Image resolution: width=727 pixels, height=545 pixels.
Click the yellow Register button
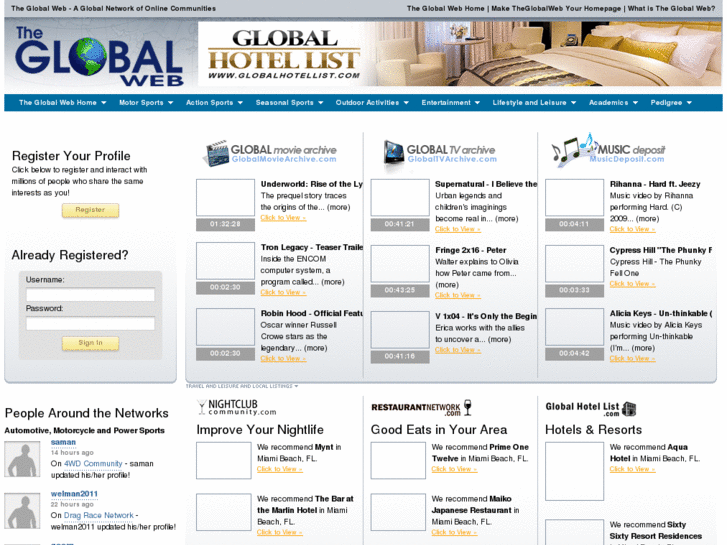90,210
